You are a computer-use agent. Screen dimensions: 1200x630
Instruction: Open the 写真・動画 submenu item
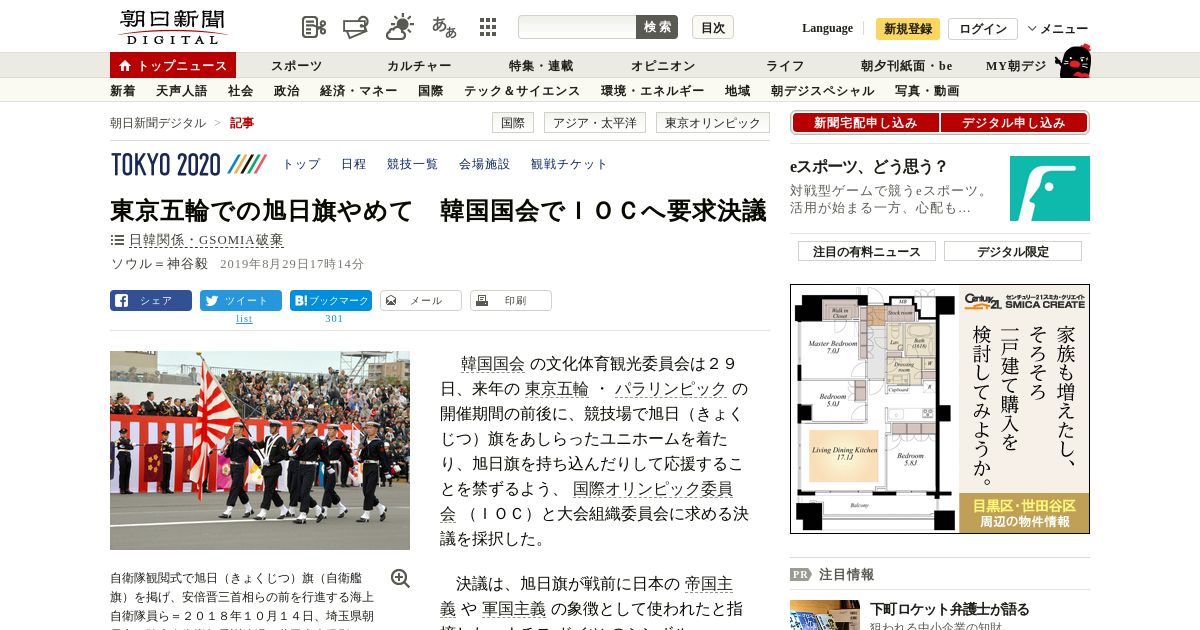927,91
